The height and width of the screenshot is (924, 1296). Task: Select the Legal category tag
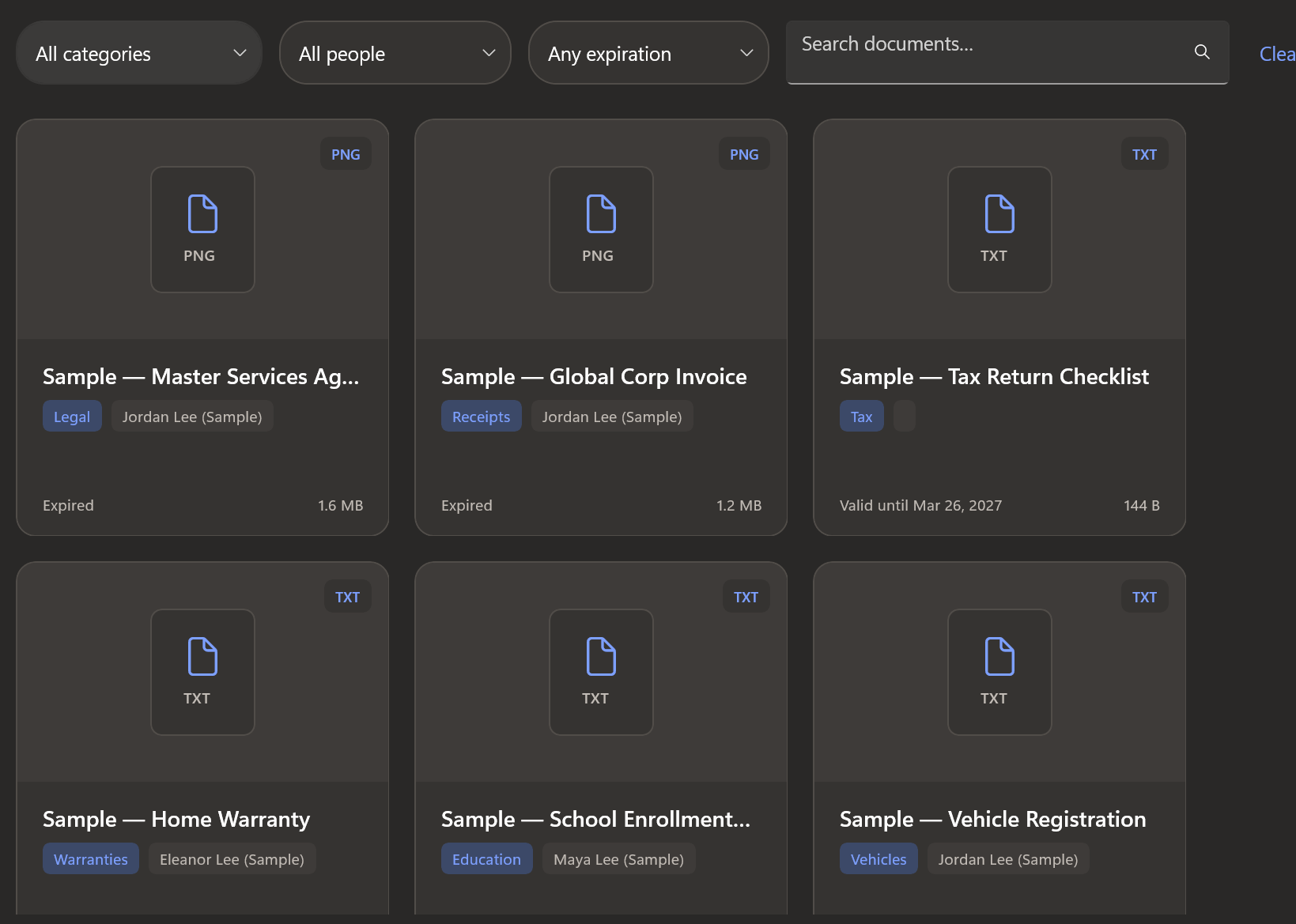(72, 417)
